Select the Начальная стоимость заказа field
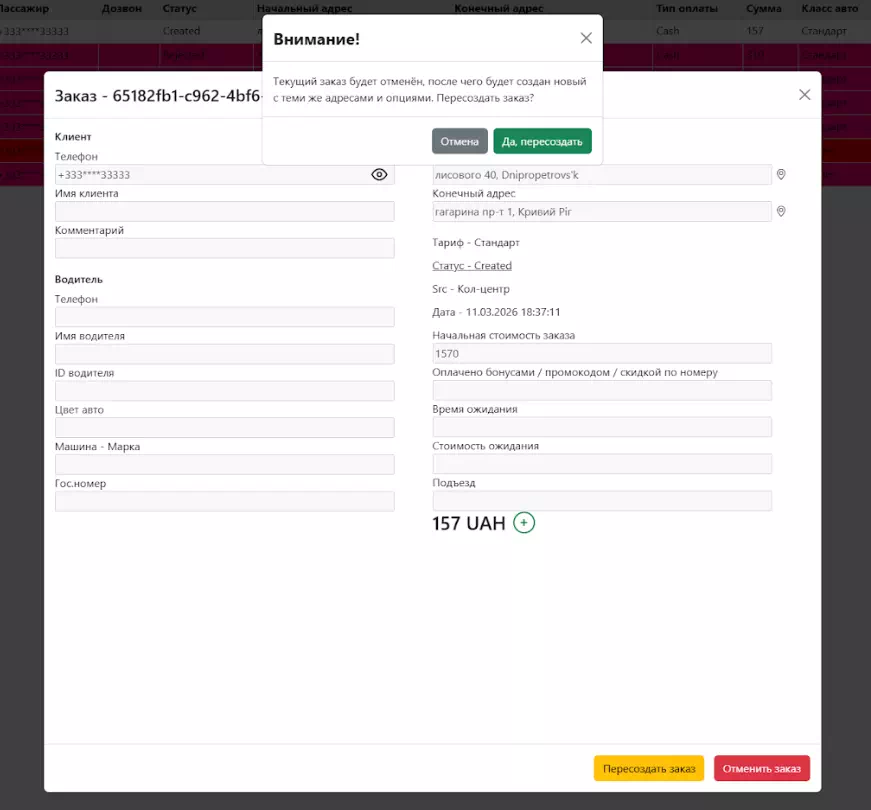Screen dimensions: 871x810 (601, 354)
